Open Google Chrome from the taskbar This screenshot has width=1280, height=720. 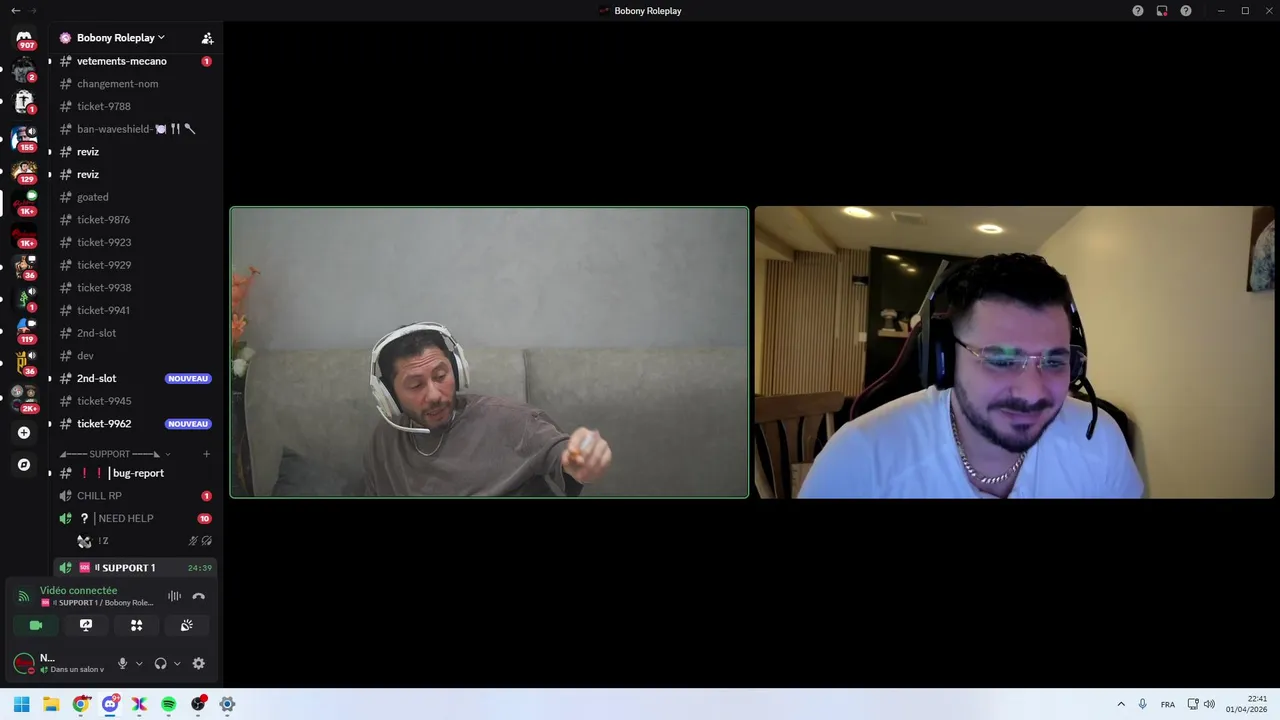coord(81,704)
